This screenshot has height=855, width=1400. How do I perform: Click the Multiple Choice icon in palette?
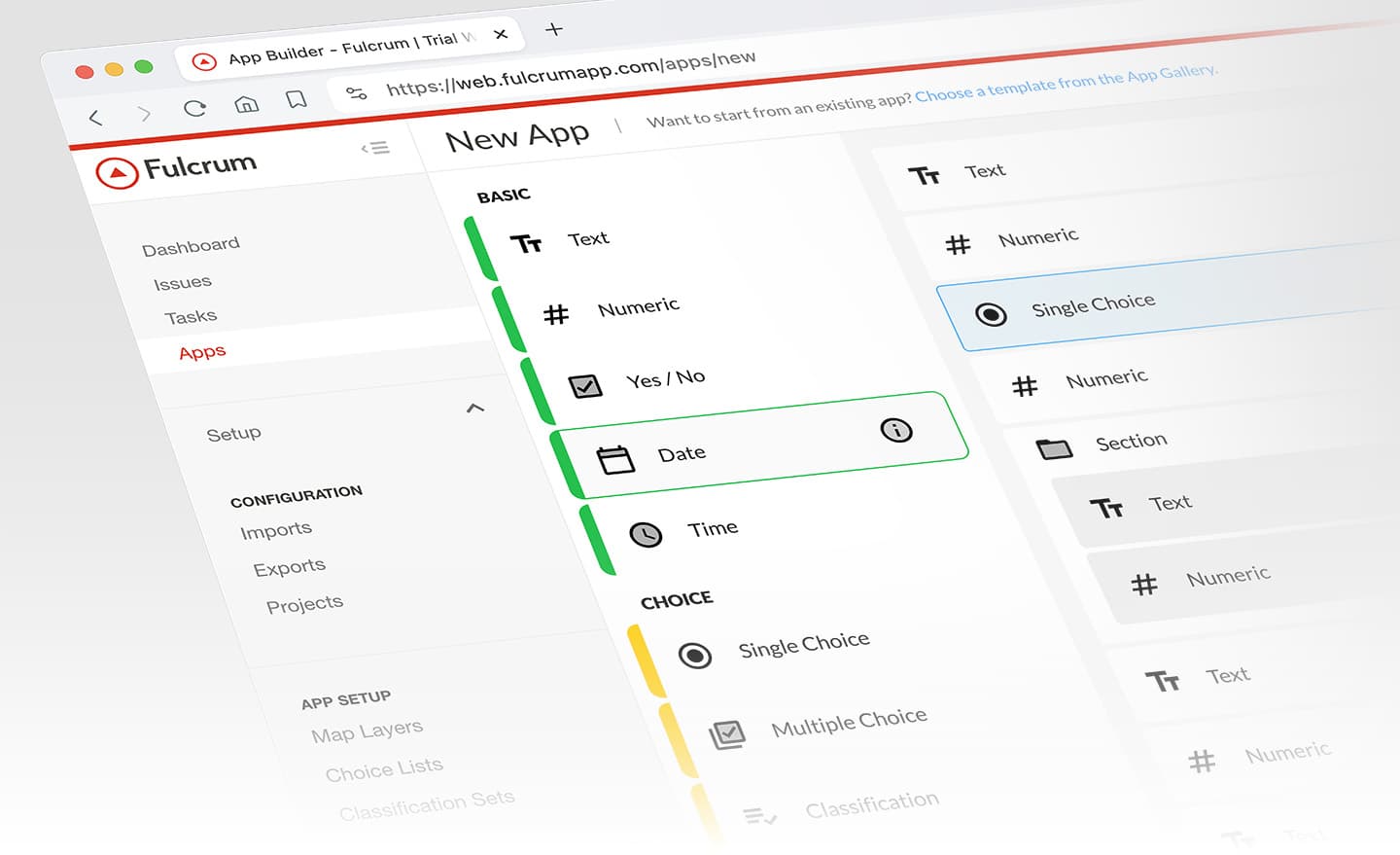point(727,734)
